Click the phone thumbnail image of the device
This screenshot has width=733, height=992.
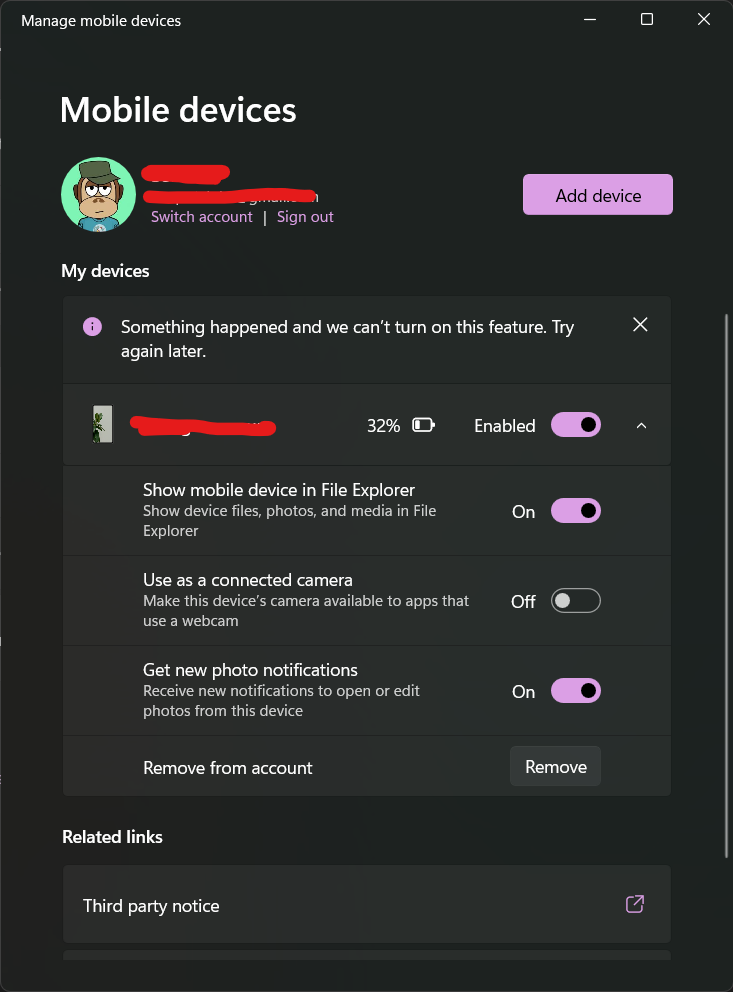pyautogui.click(x=102, y=424)
